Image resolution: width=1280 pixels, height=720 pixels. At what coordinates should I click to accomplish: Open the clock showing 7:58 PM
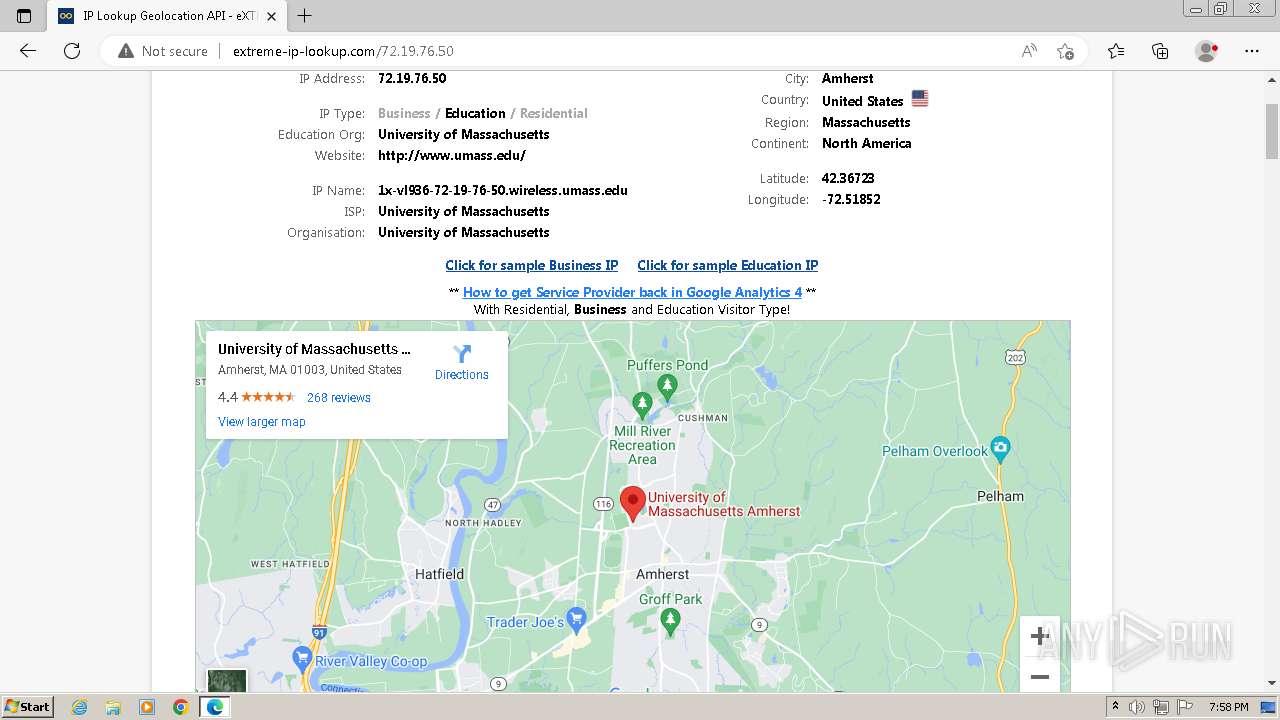pos(1229,707)
